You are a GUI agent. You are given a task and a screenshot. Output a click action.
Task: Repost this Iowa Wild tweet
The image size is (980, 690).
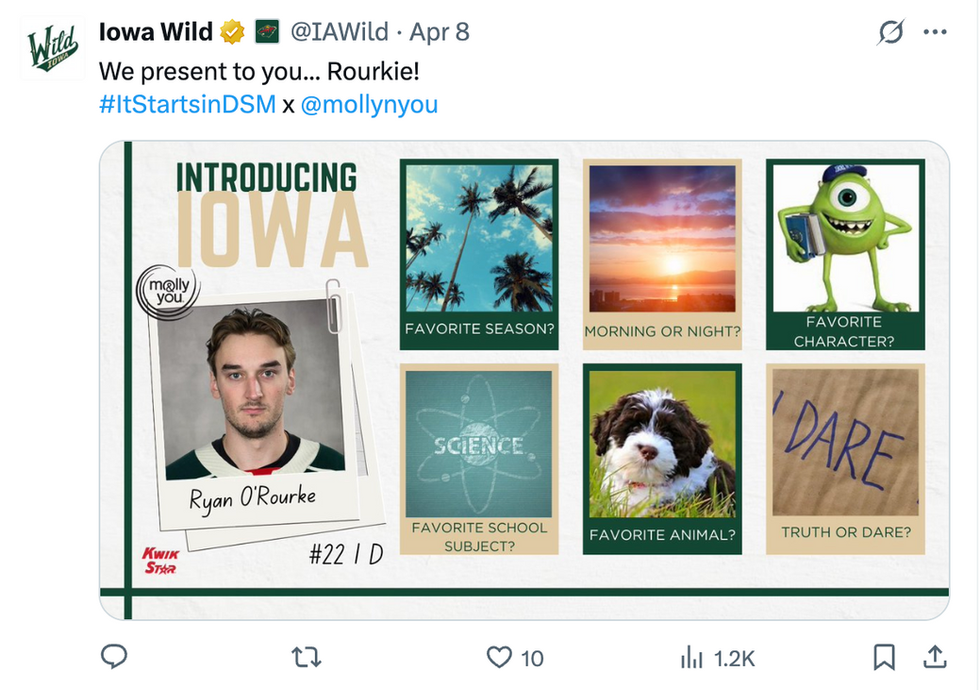tap(305, 656)
